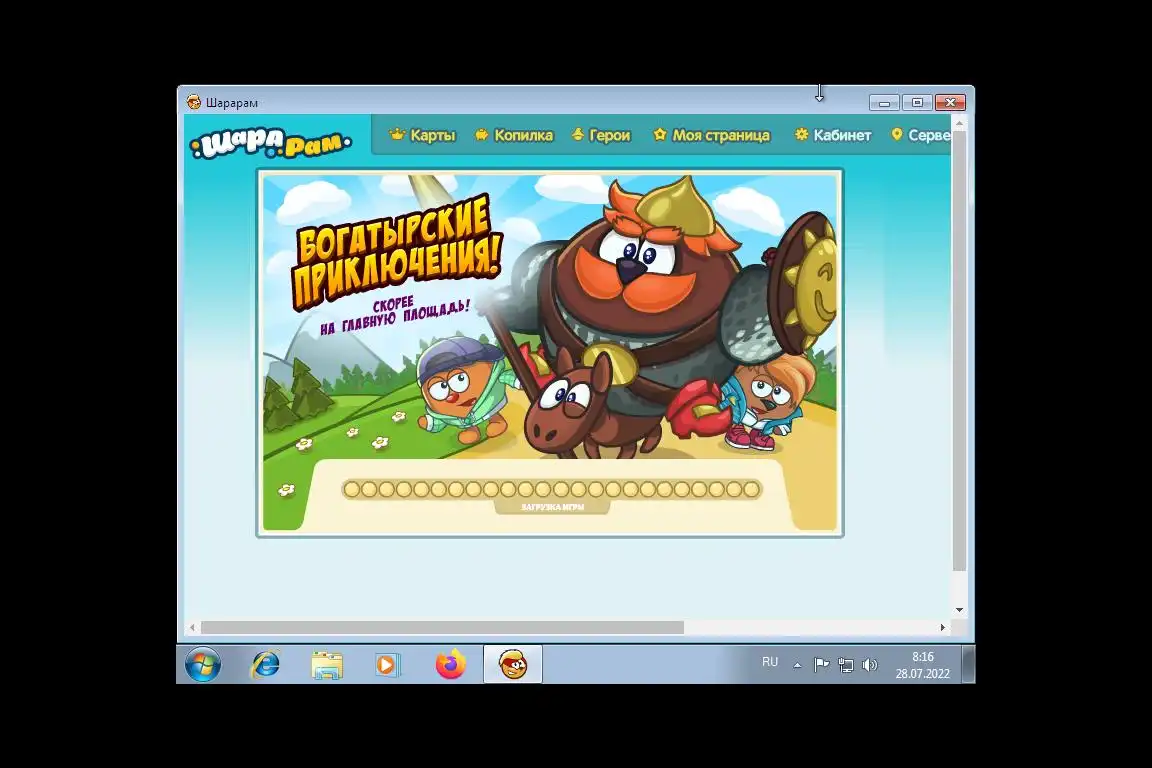Screen dimensions: 1152x768
Task: Open the Windows Start menu
Action: tap(203, 665)
